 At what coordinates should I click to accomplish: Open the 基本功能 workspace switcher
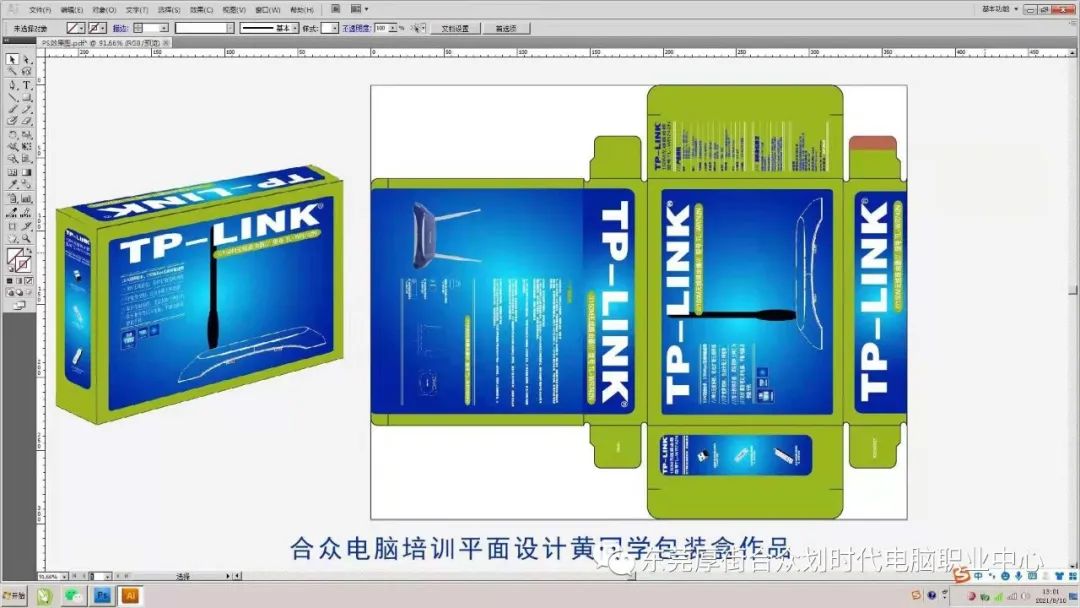click(1000, 9)
